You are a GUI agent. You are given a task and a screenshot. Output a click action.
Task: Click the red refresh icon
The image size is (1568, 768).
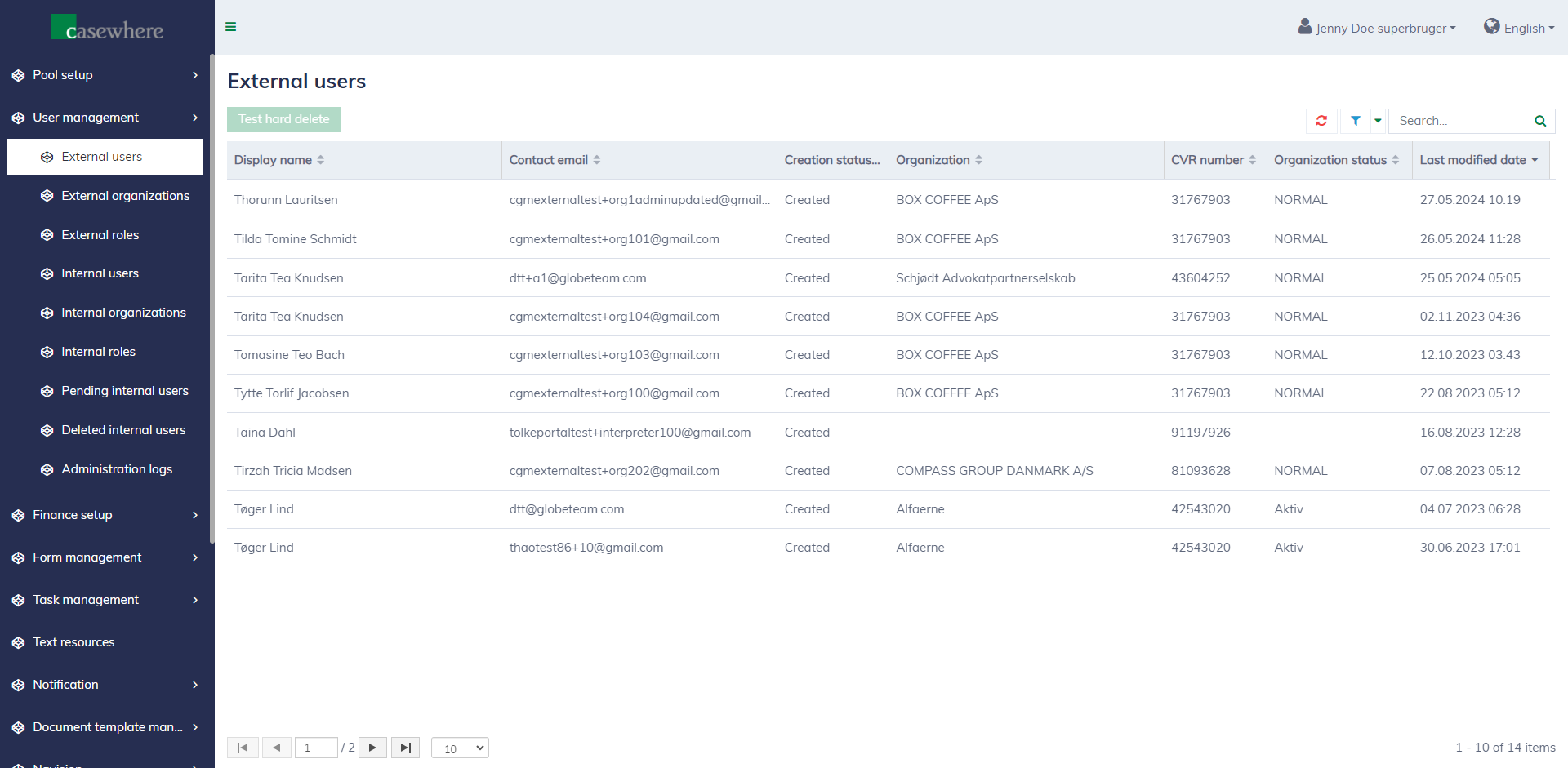coord(1321,121)
